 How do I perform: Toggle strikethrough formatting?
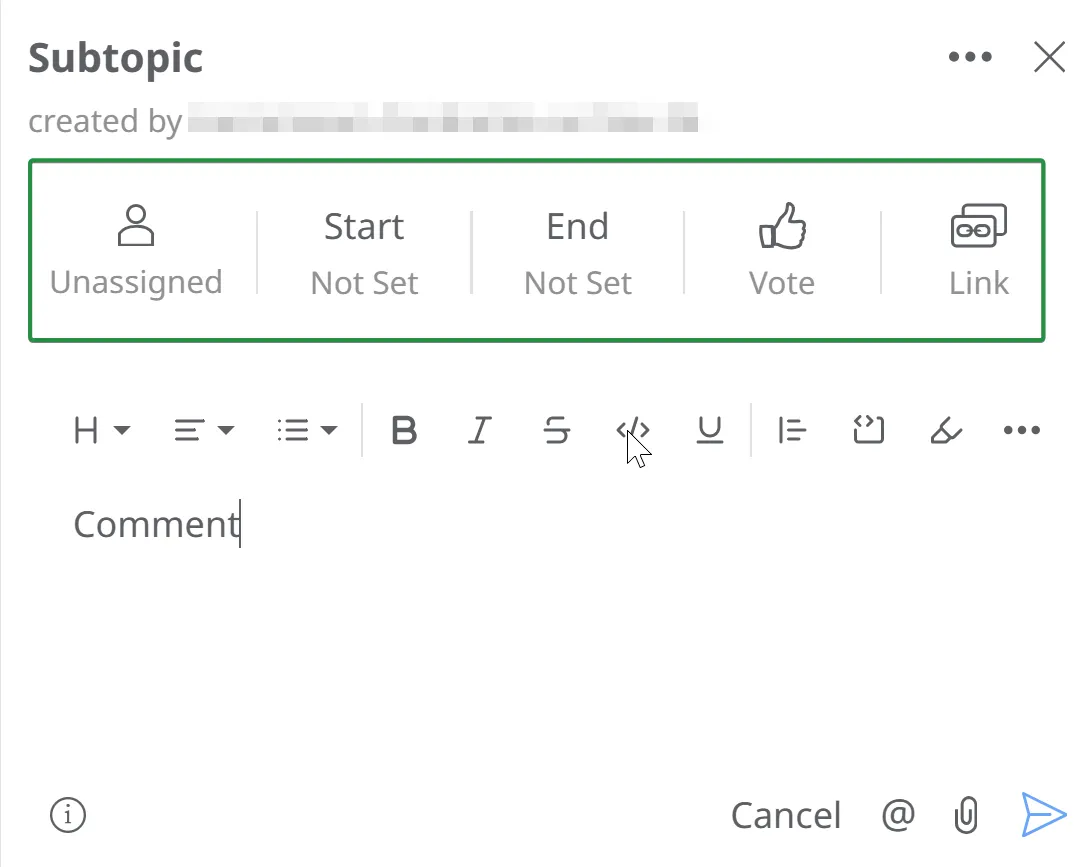(556, 431)
